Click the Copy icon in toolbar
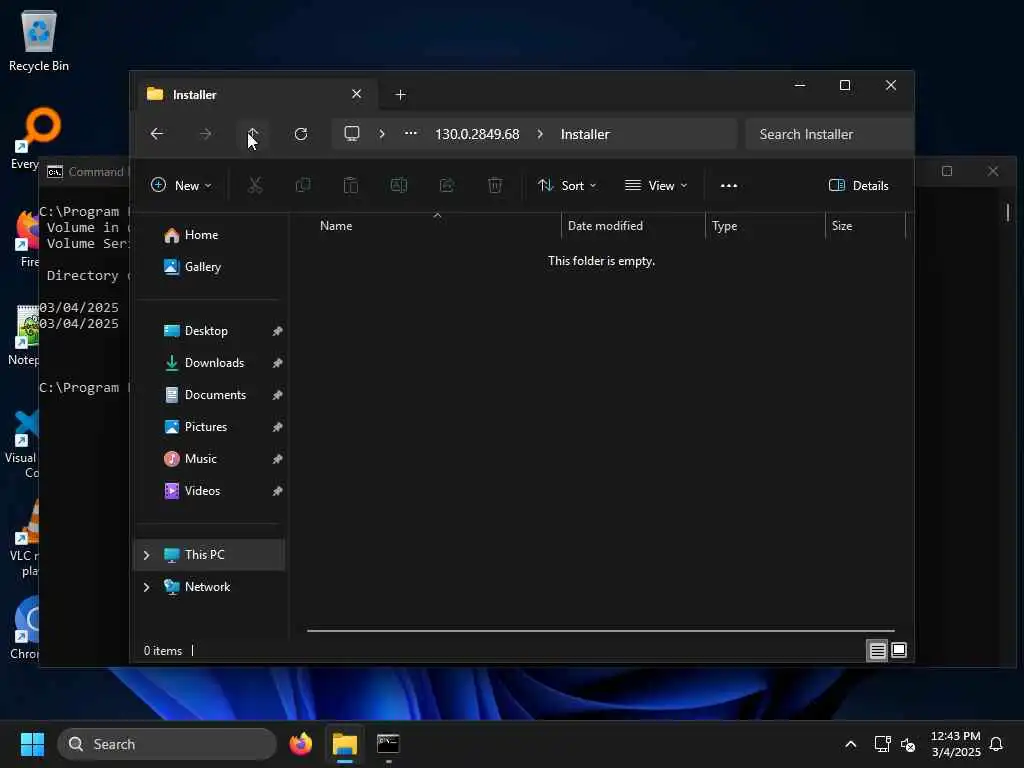The width and height of the screenshot is (1024, 768). click(303, 185)
